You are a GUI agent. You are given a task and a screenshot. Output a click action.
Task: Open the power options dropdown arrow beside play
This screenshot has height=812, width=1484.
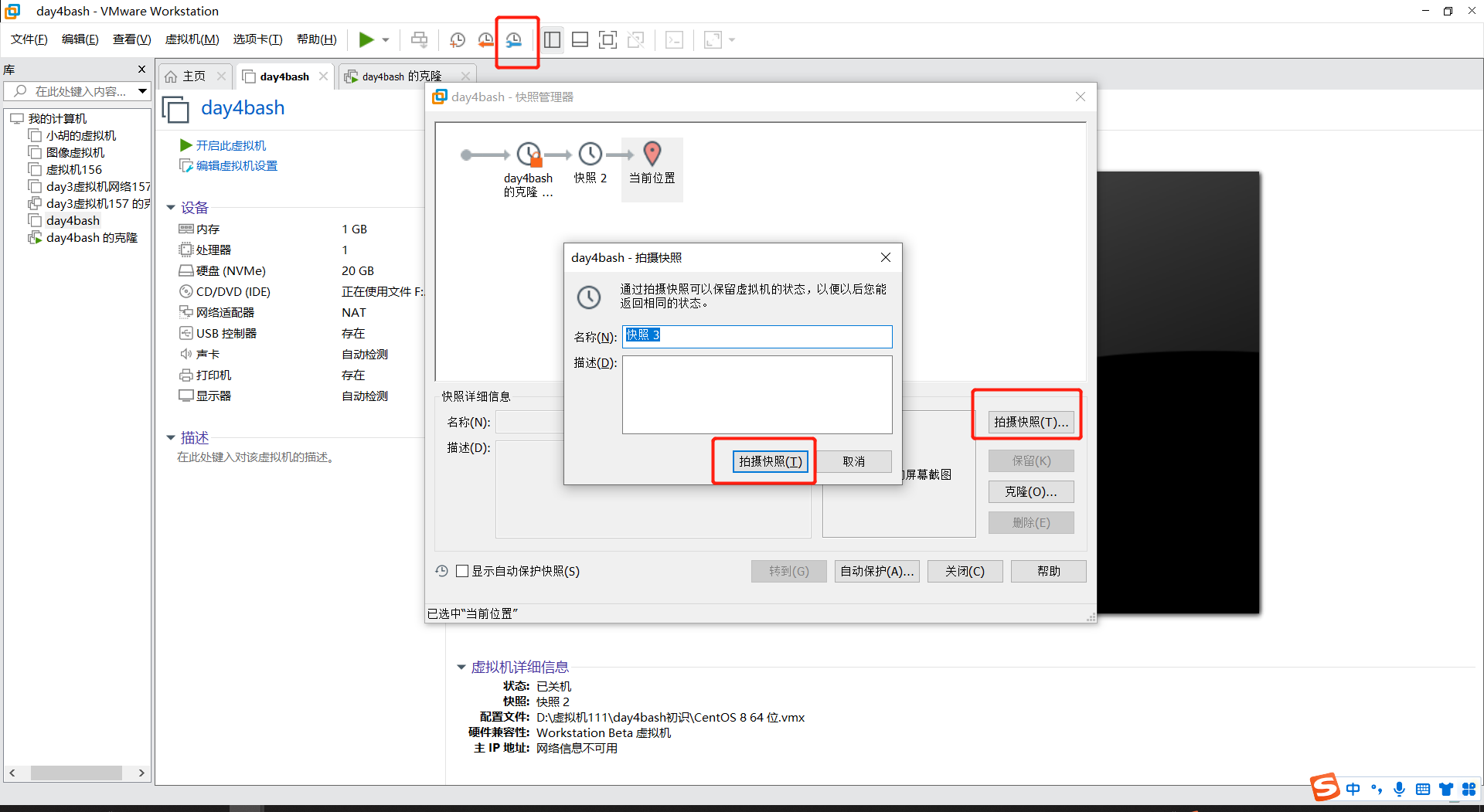coord(386,39)
